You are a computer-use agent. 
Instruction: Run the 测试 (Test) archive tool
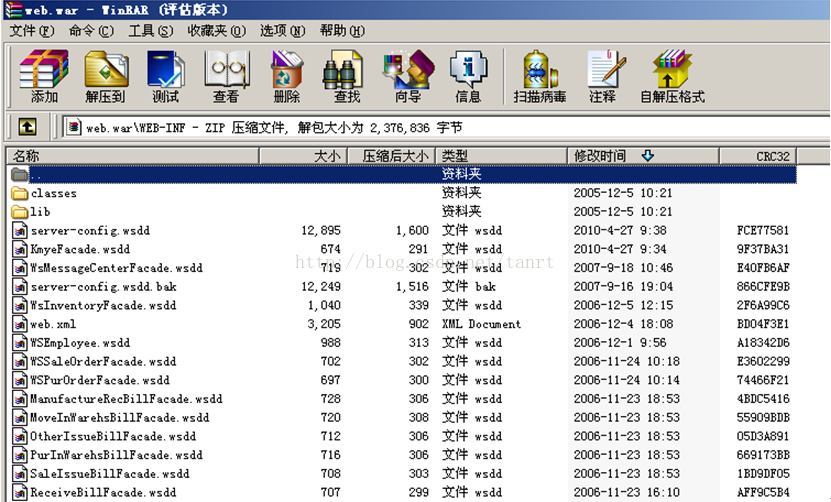(166, 76)
